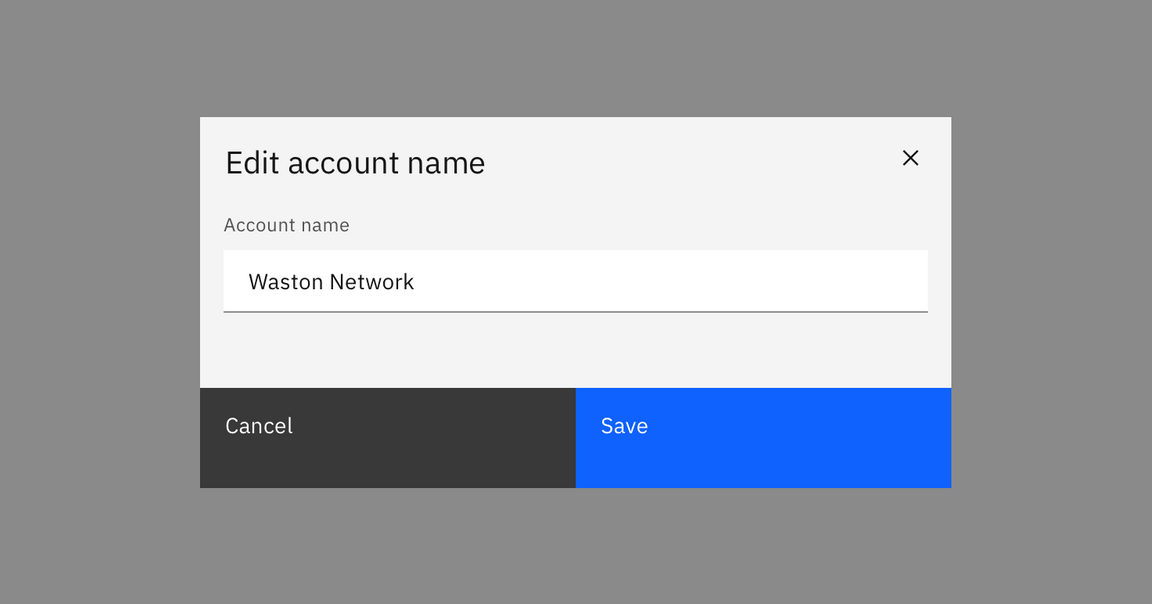This screenshot has height=604, width=1152.
Task: Confirm changes with the blue Save button
Action: click(x=763, y=437)
